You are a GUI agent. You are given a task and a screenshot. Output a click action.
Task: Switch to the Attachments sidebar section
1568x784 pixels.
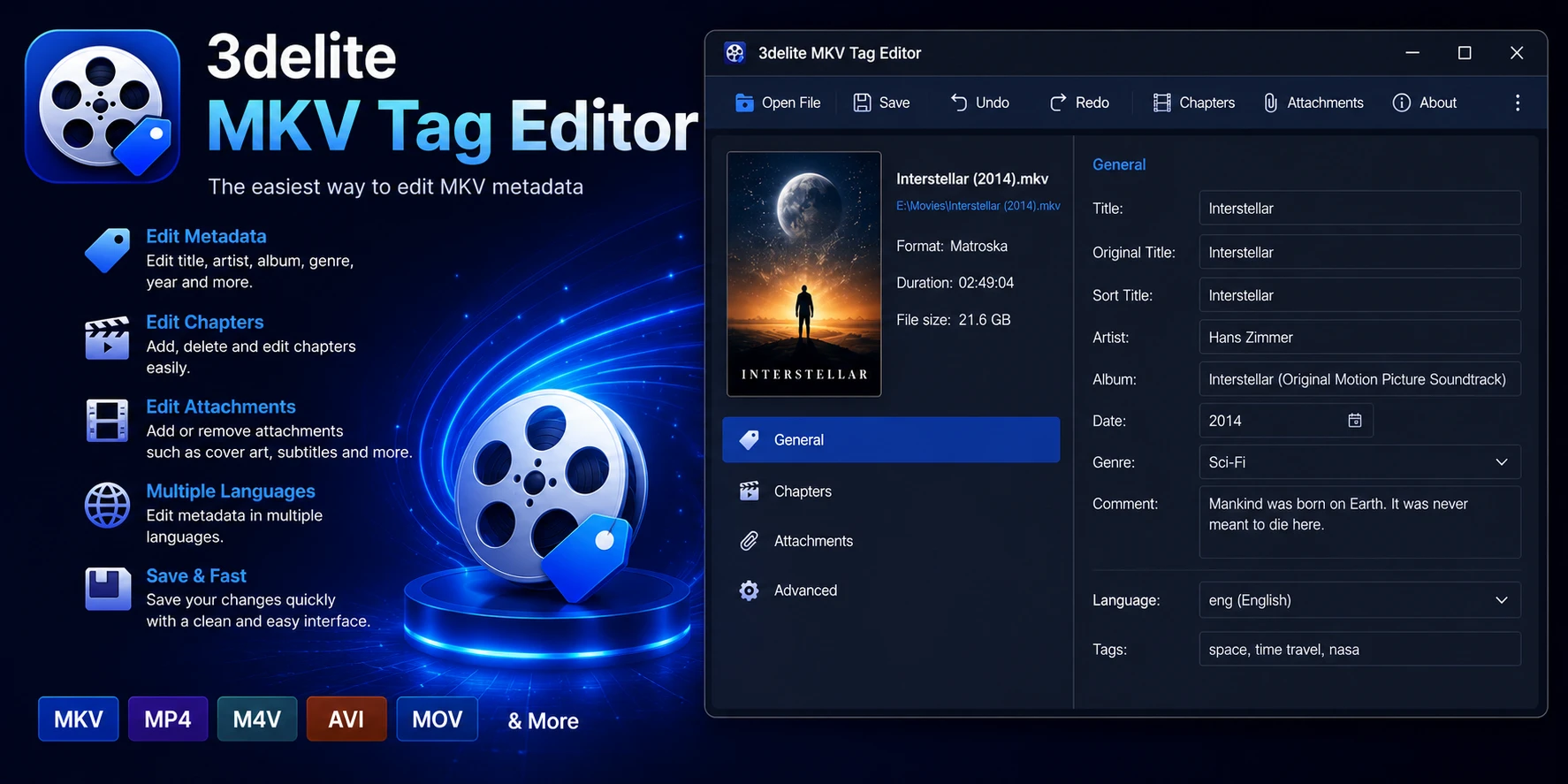pos(891,540)
